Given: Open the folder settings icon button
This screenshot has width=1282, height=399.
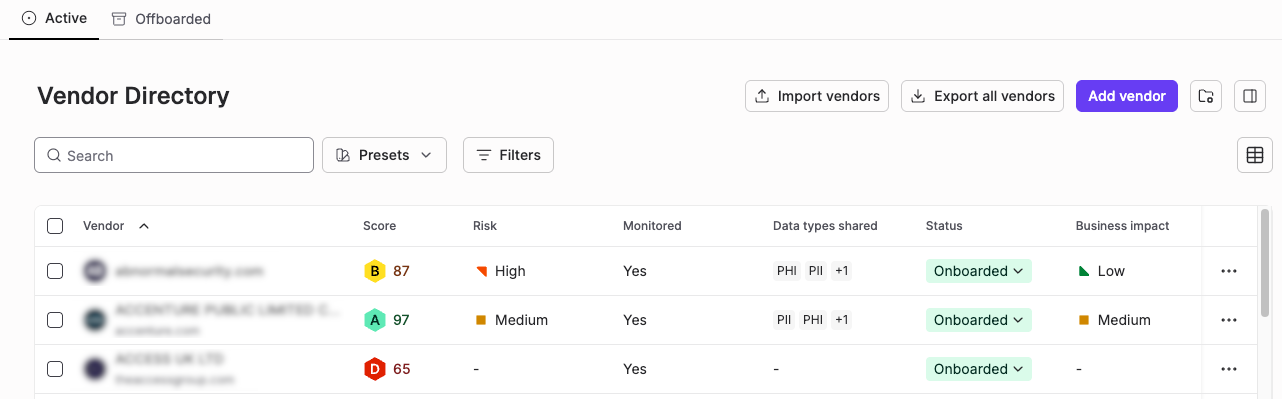Looking at the screenshot, I should 1206,96.
